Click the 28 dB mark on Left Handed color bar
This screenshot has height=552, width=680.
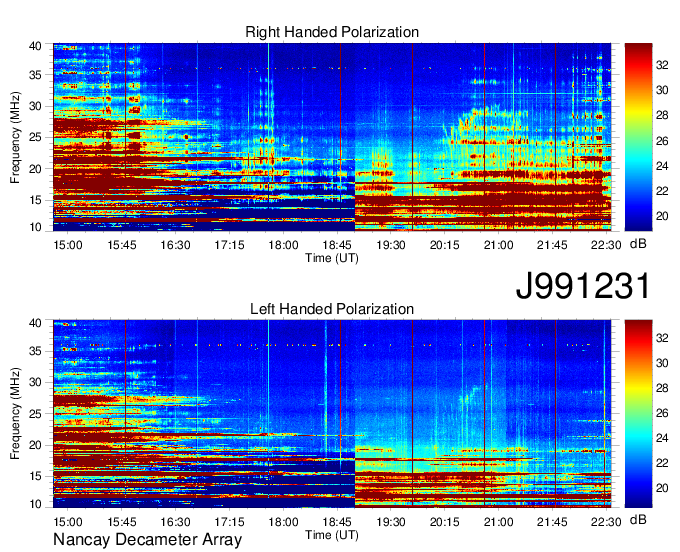pyautogui.click(x=662, y=388)
